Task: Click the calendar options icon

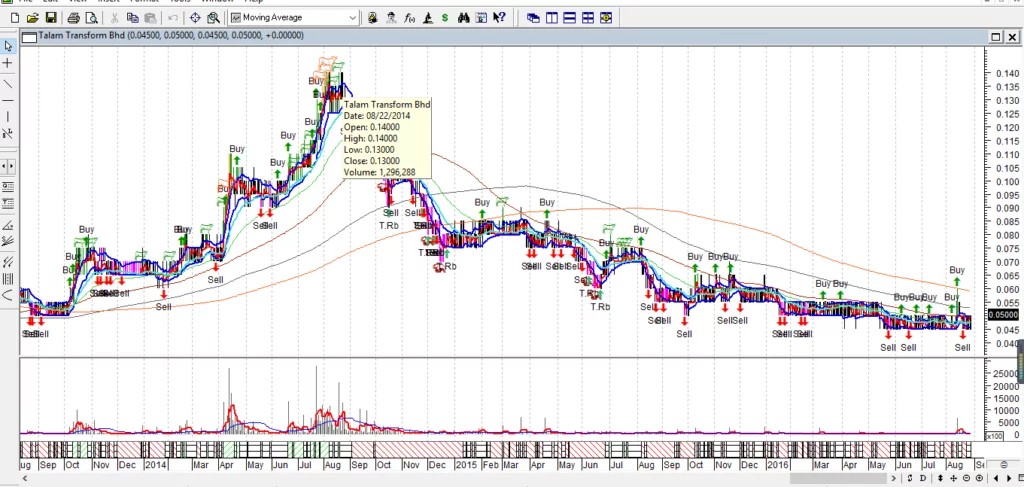Action: [481, 18]
